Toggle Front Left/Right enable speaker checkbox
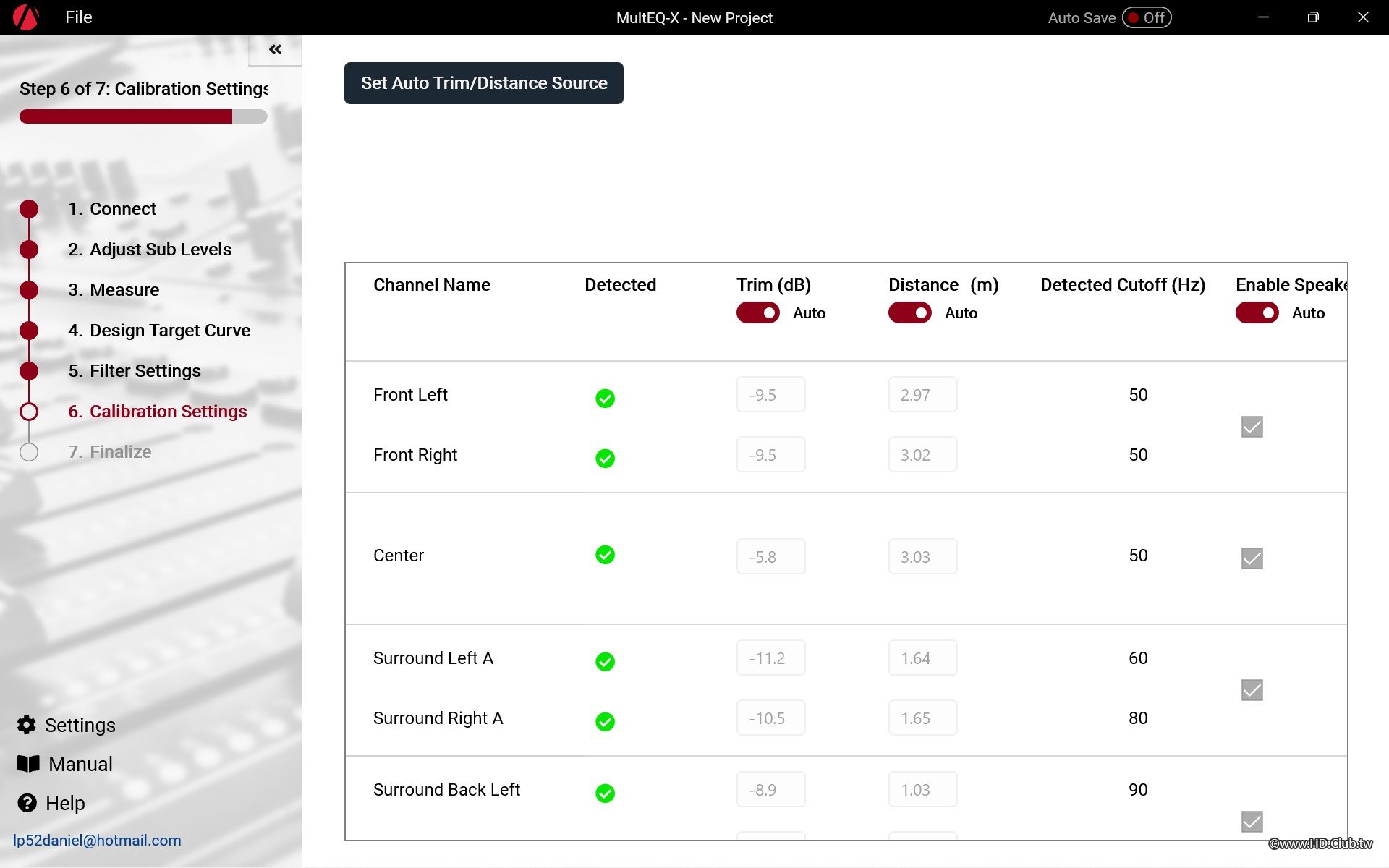The image size is (1389, 868). pyautogui.click(x=1252, y=427)
